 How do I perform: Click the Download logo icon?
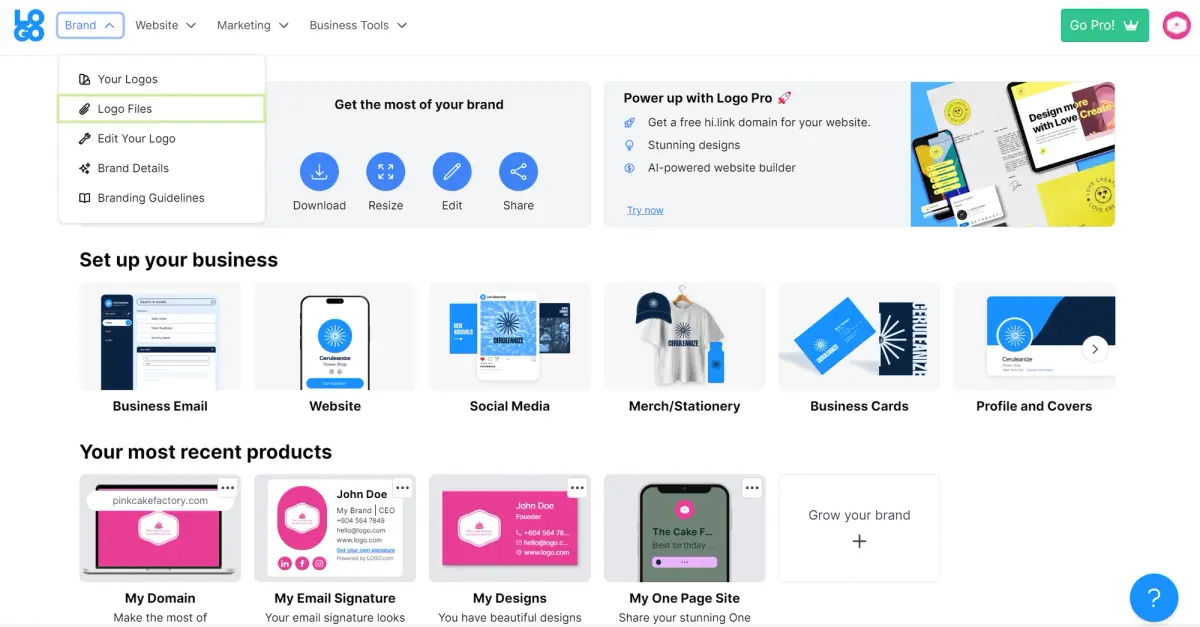319,172
